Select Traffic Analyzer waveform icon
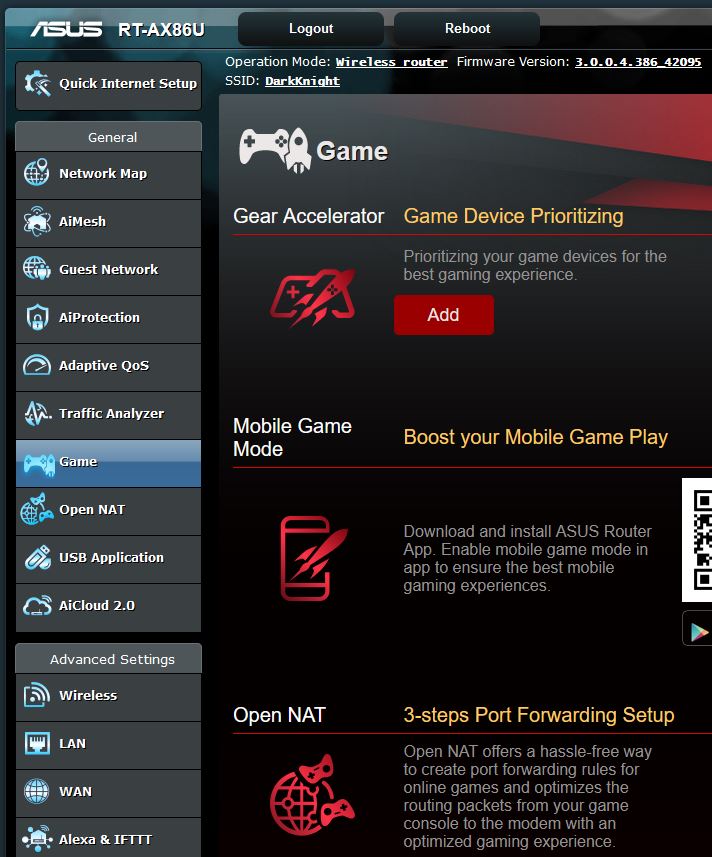This screenshot has width=712, height=857. 37,413
